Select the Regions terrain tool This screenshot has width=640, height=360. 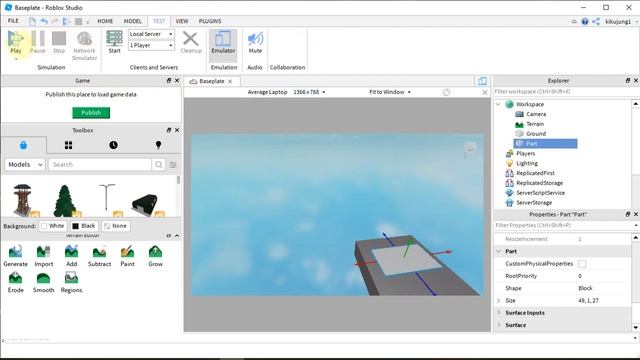tap(71, 282)
